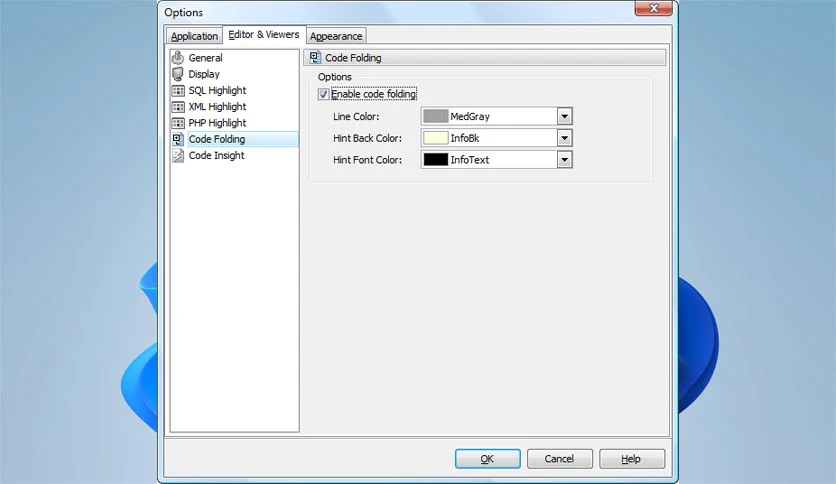Switch to the Appearance tab

[x=336, y=36]
